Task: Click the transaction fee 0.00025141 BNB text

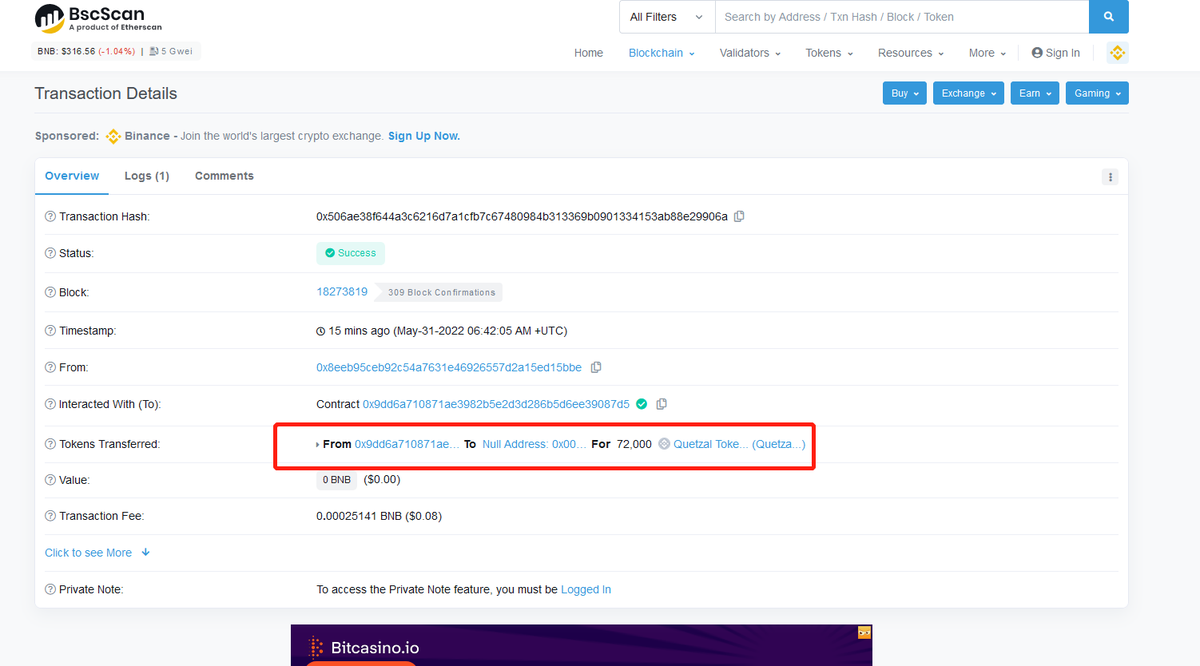Action: [379, 516]
